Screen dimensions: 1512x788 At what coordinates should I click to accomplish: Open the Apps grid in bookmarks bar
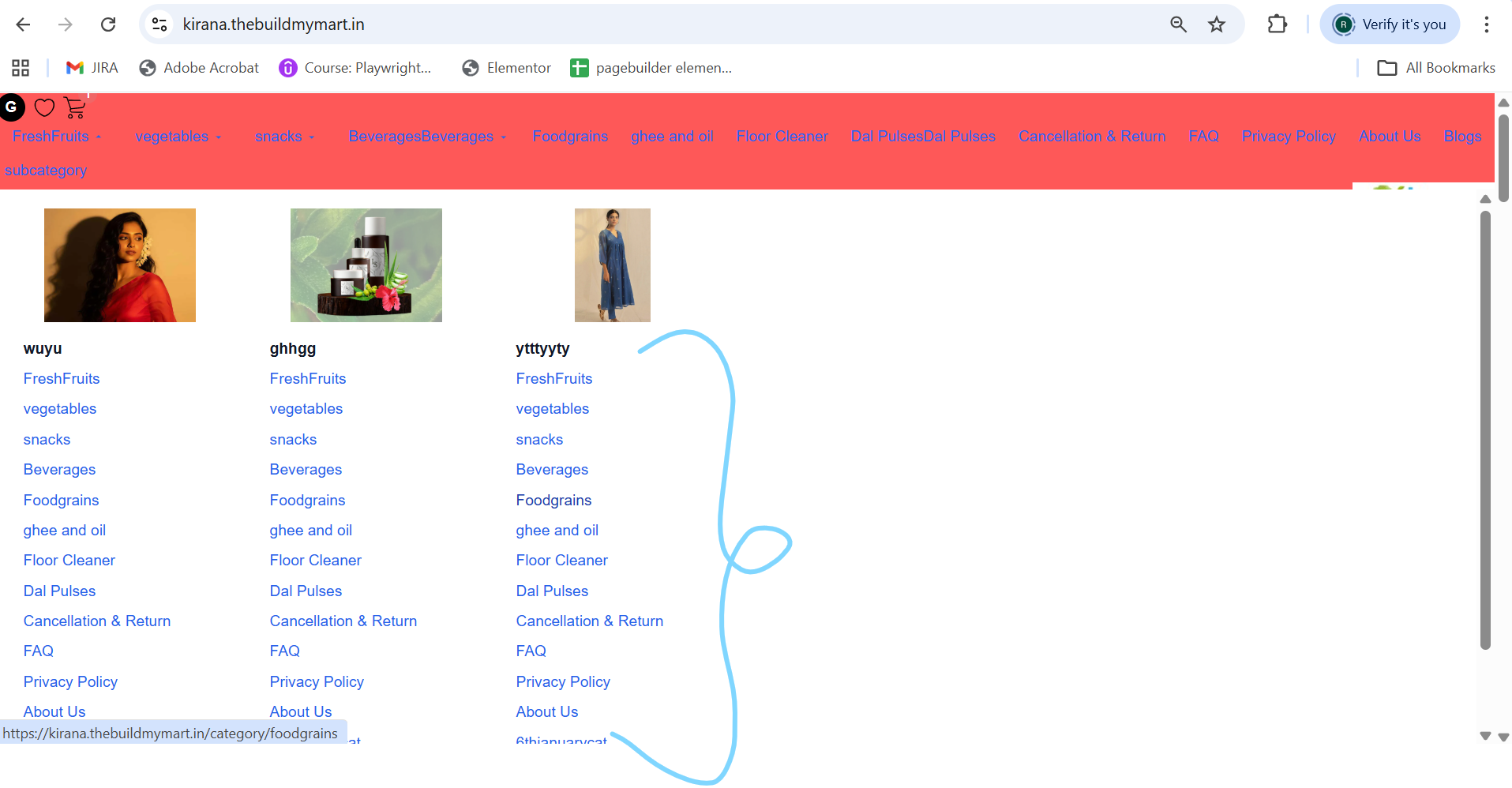21,68
